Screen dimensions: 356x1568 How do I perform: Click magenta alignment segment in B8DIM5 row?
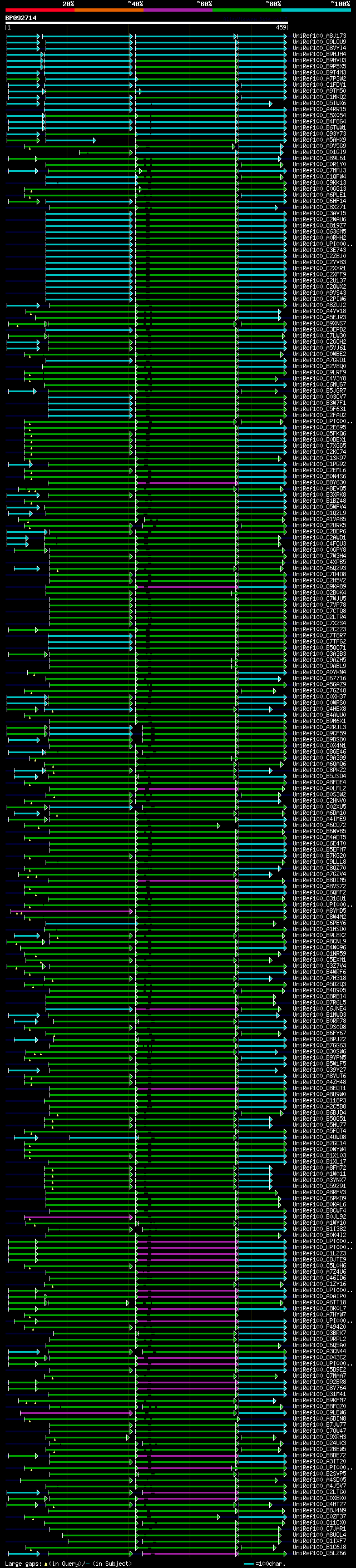pos(186,880)
